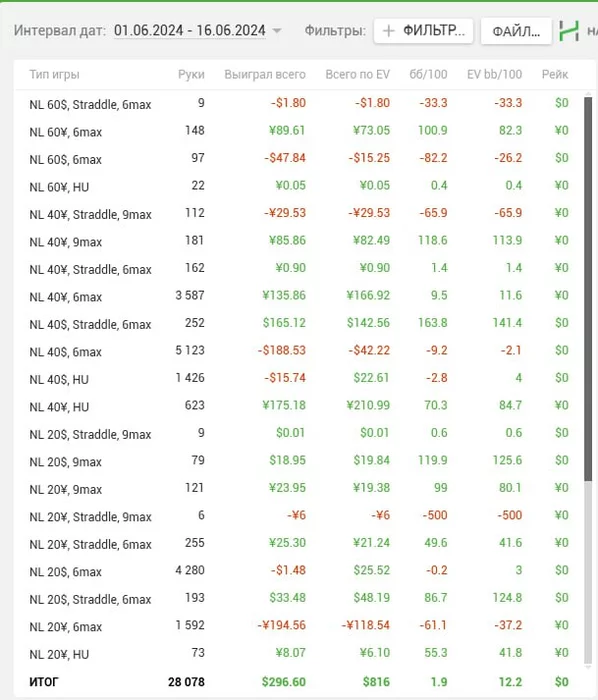Click the green H-shaped icon
This screenshot has height=700, width=598.
click(569, 31)
